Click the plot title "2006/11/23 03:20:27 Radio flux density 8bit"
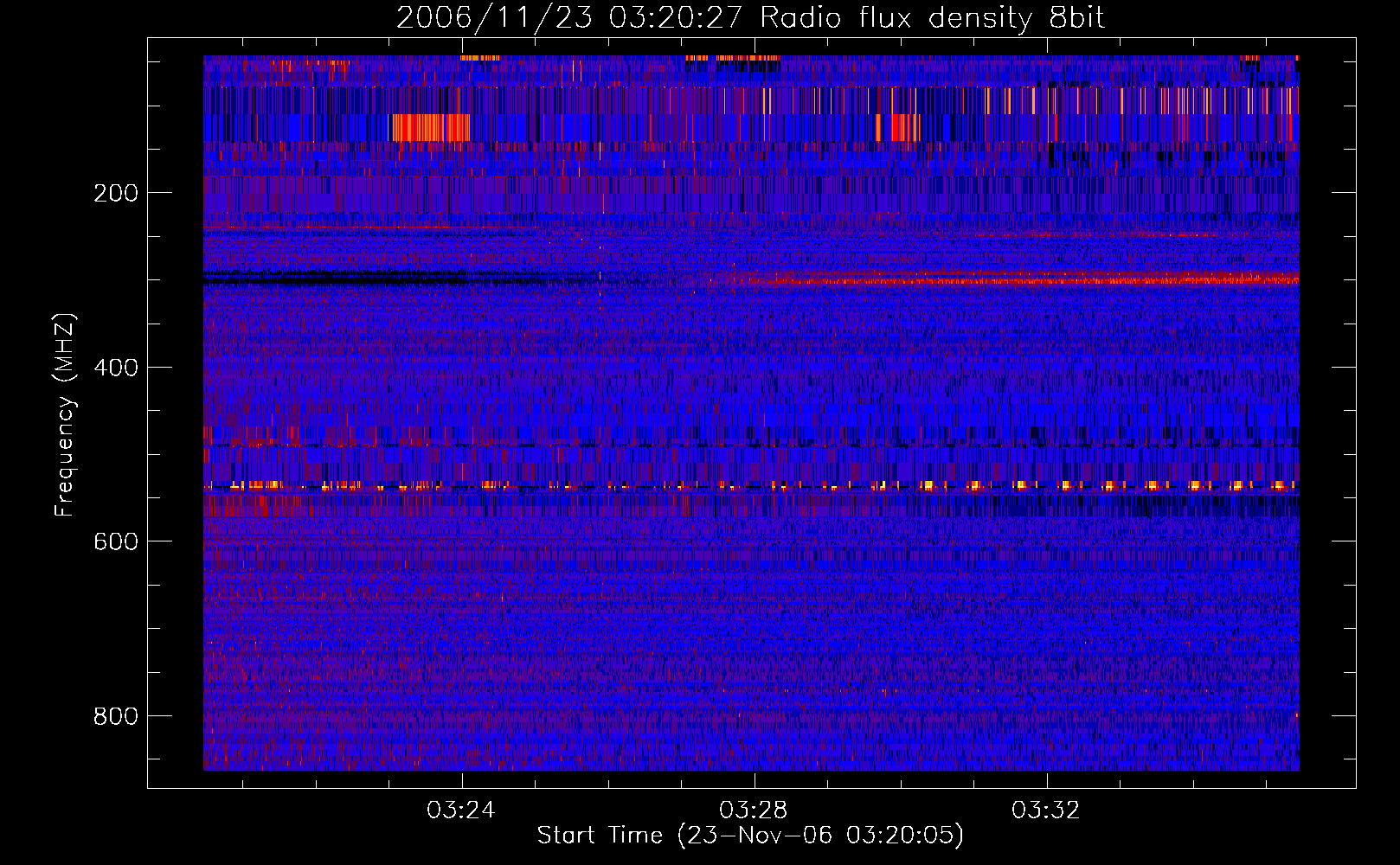This screenshot has width=1400, height=865. (x=750, y=18)
